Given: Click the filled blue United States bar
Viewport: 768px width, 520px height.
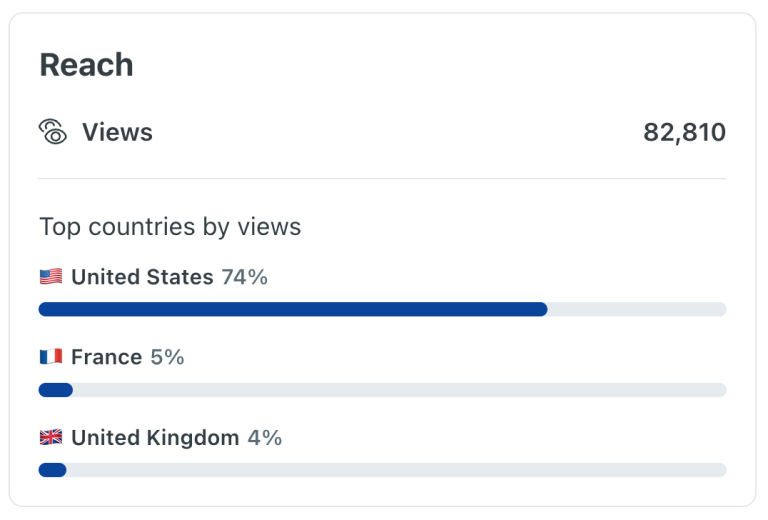Looking at the screenshot, I should tap(292, 309).
